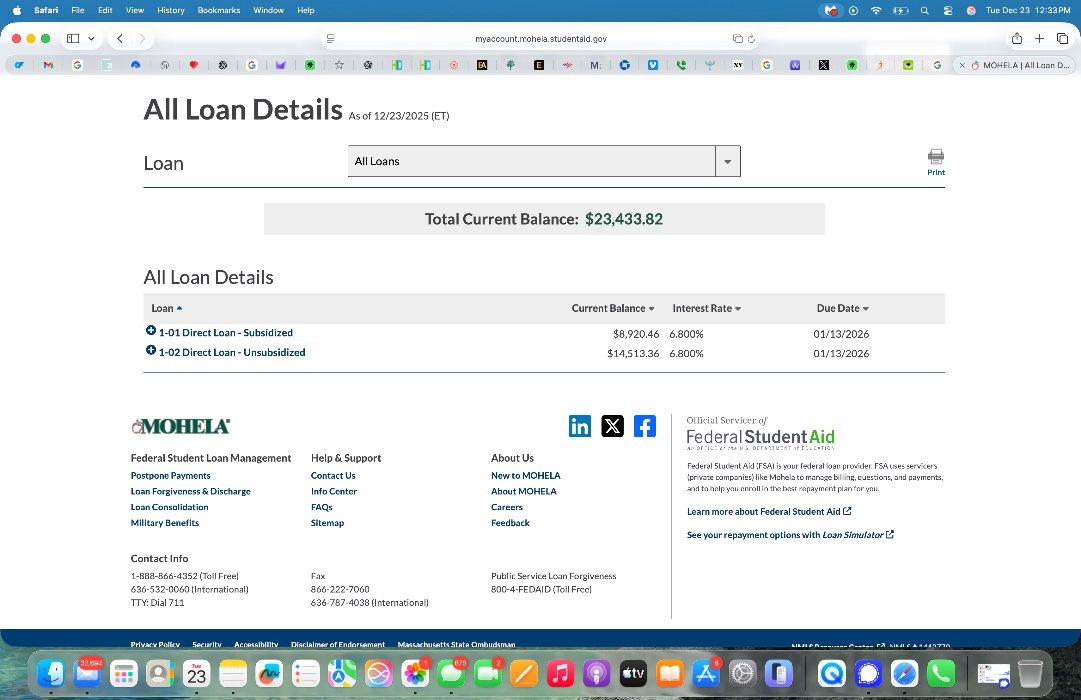Open MOHELA's LinkedIn page icon
This screenshot has height=700, width=1081.
tap(580, 426)
